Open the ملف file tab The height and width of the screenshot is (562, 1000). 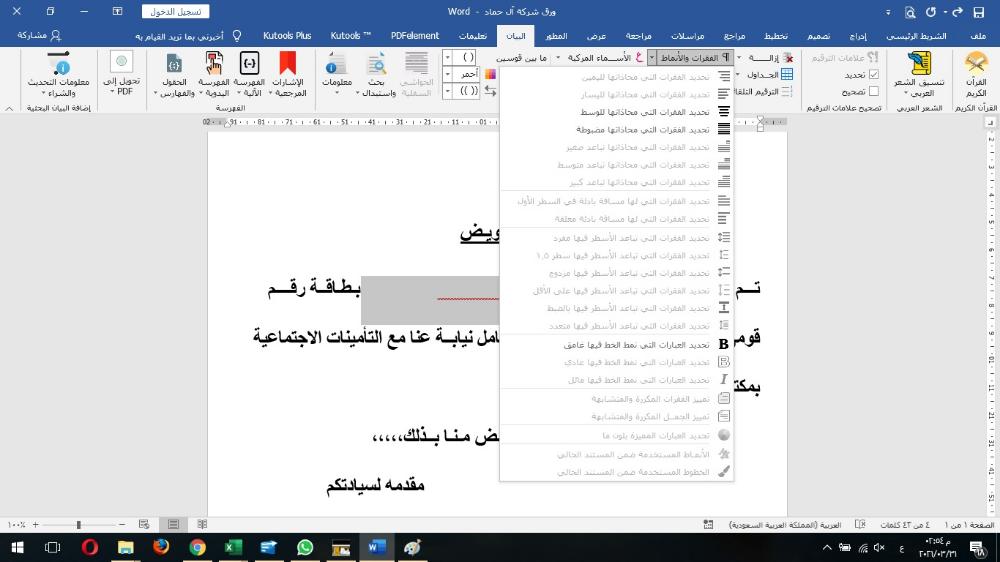(x=978, y=36)
